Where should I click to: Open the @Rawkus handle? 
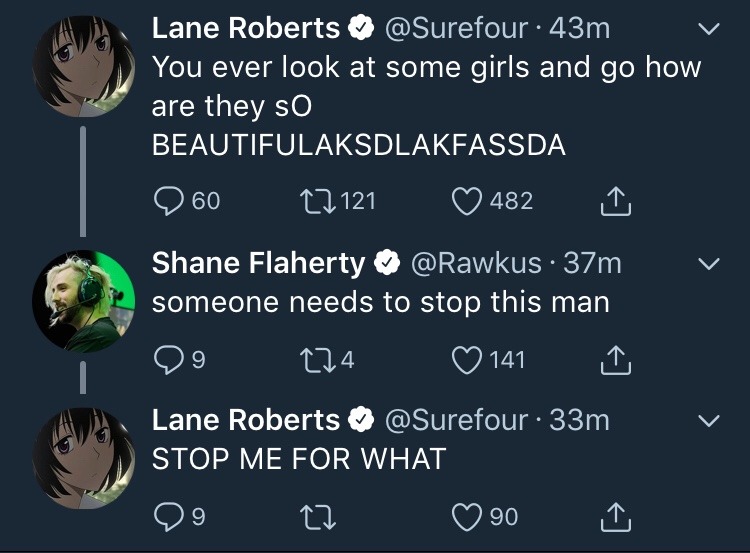(475, 263)
